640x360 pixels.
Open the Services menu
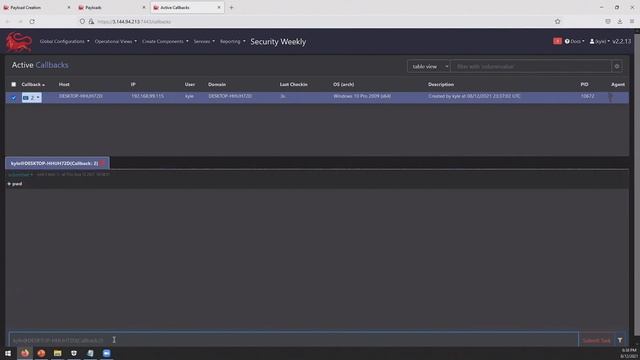(x=204, y=41)
